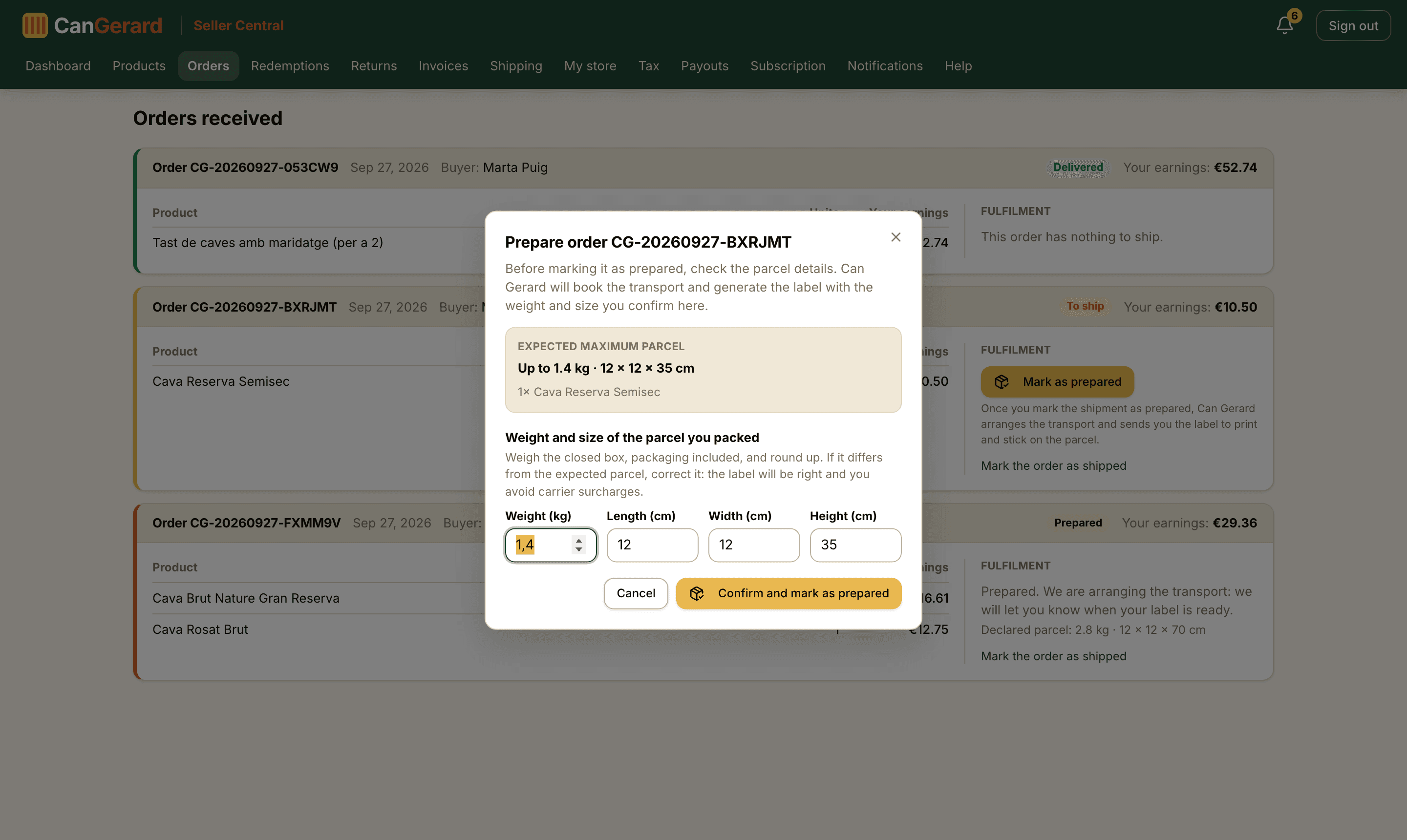
Task: Open the Dashboard tab
Action: pos(58,66)
